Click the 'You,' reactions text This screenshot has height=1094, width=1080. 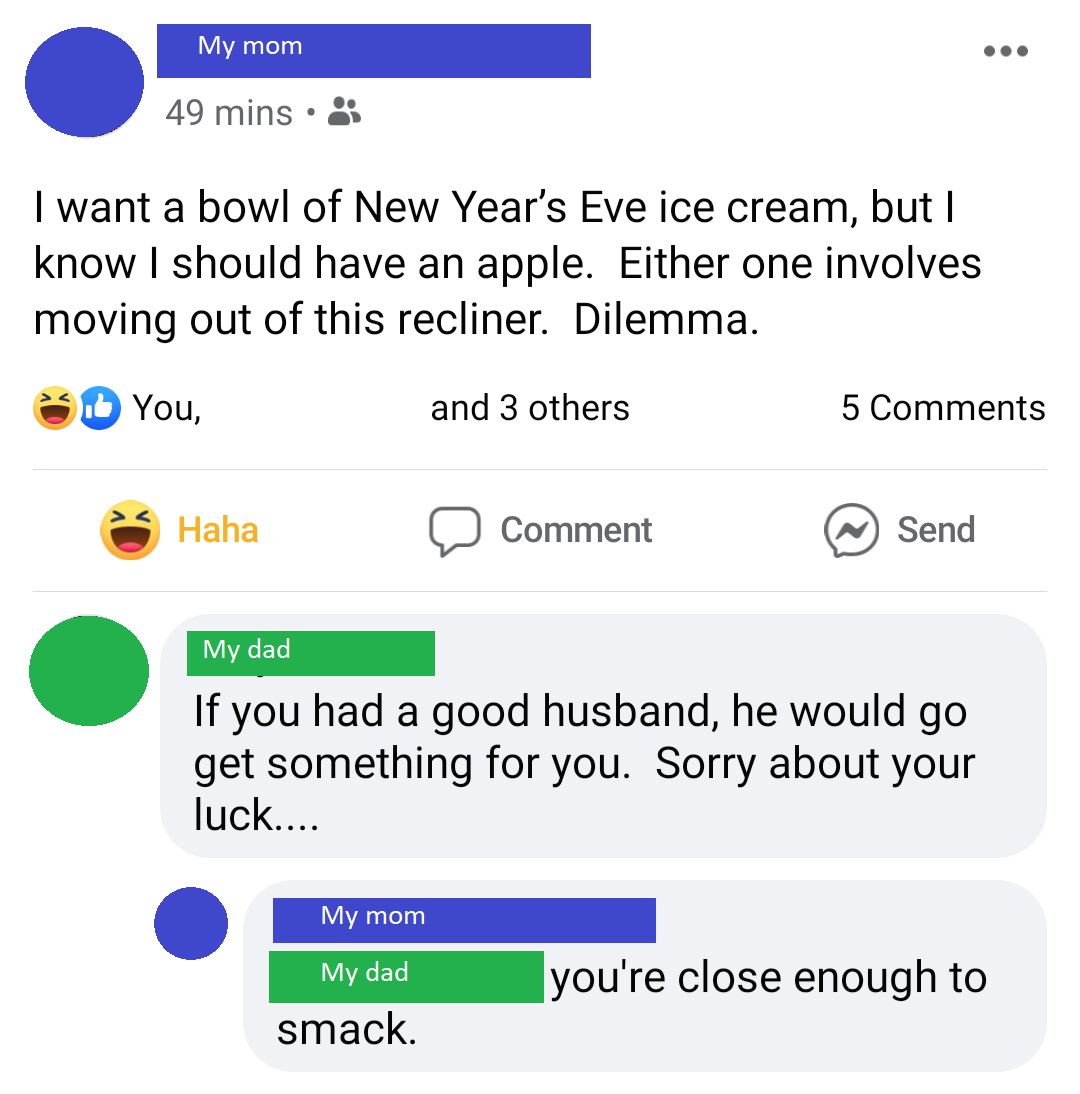coord(167,408)
